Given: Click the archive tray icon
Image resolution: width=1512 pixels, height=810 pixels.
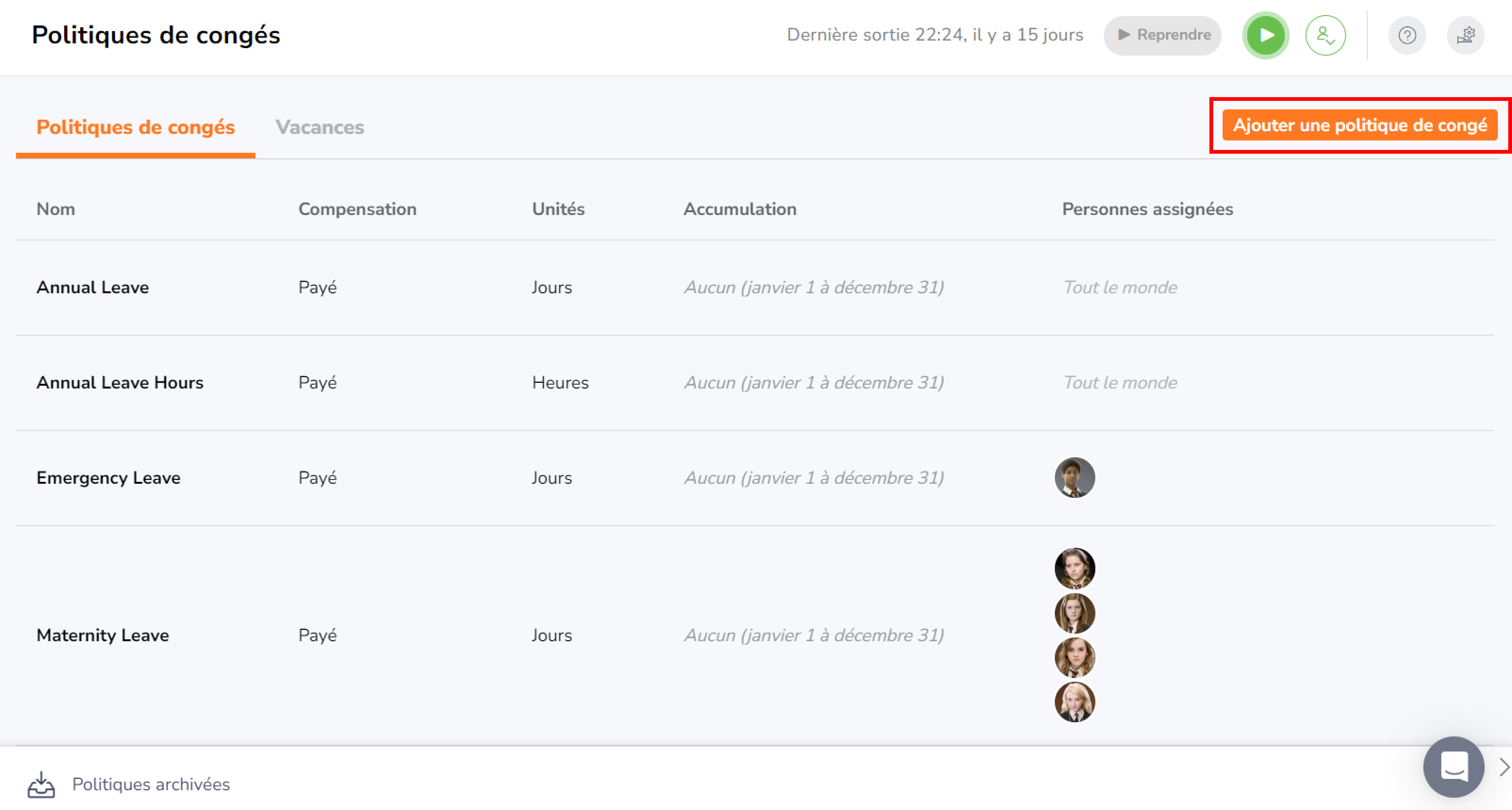Looking at the screenshot, I should pyautogui.click(x=41, y=784).
